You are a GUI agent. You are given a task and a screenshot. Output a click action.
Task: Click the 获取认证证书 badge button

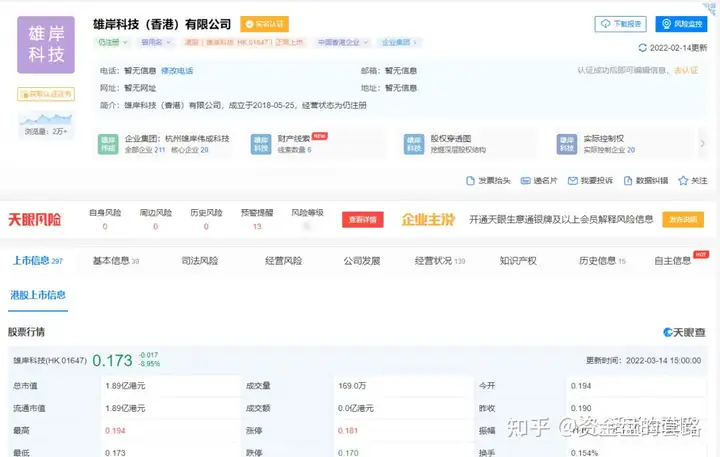point(46,94)
